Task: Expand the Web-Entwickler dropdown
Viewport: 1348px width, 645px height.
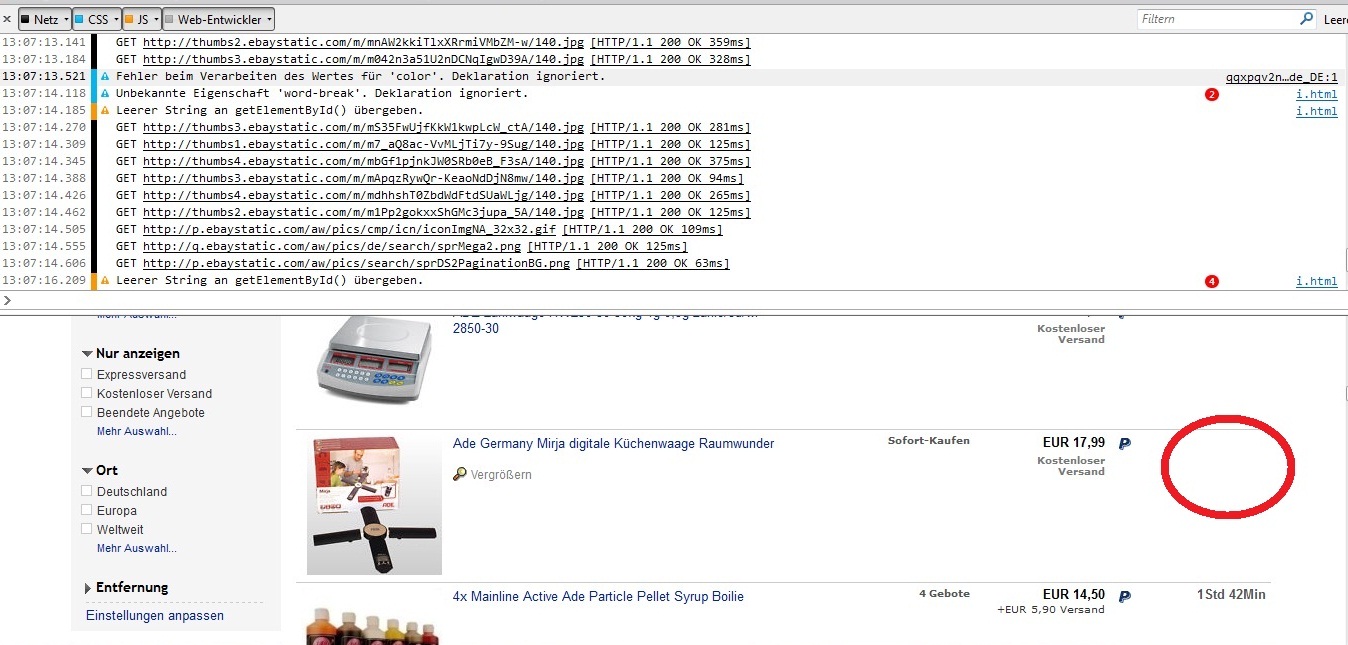Action: tap(270, 19)
